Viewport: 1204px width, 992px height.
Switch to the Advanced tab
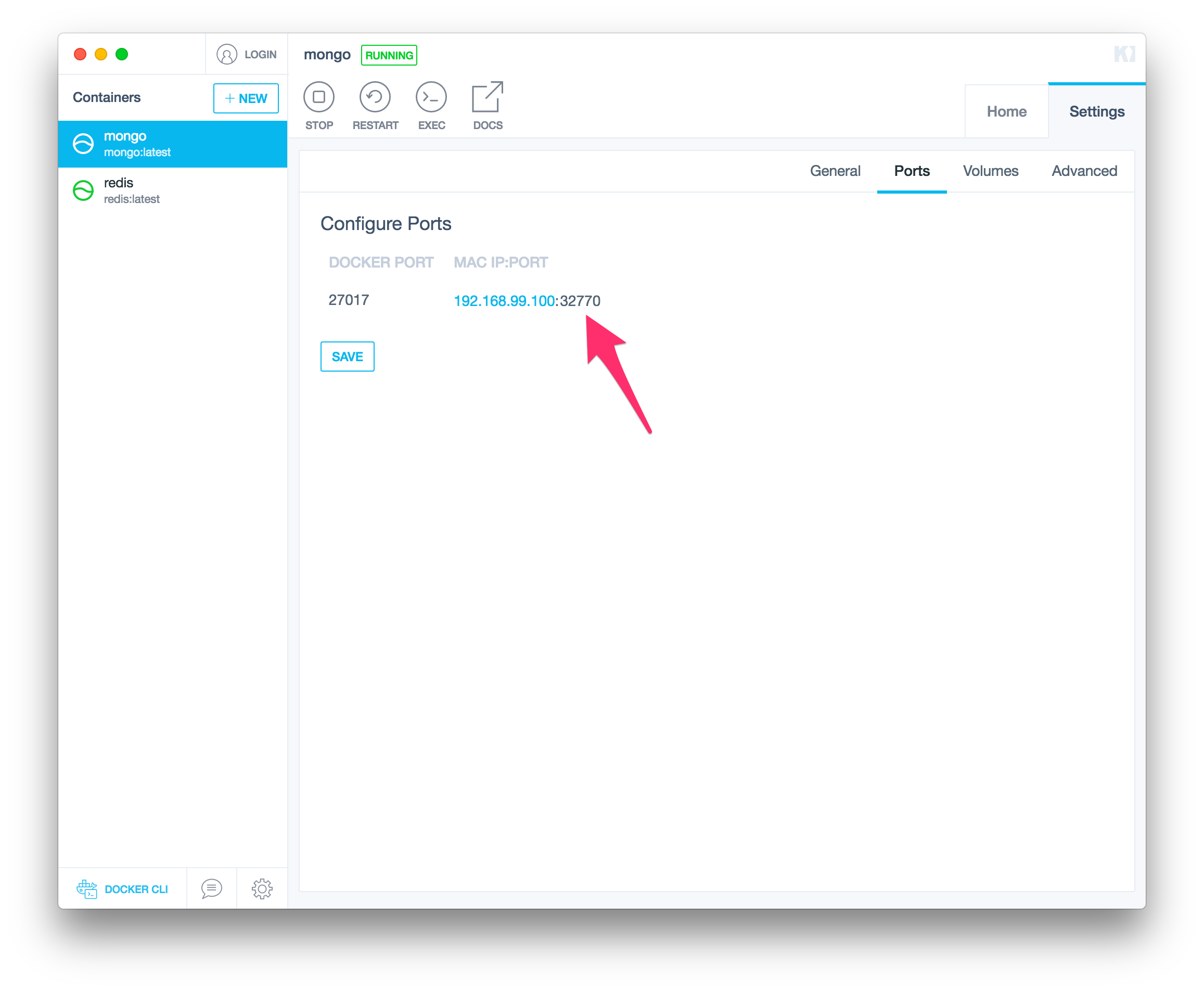click(1085, 171)
